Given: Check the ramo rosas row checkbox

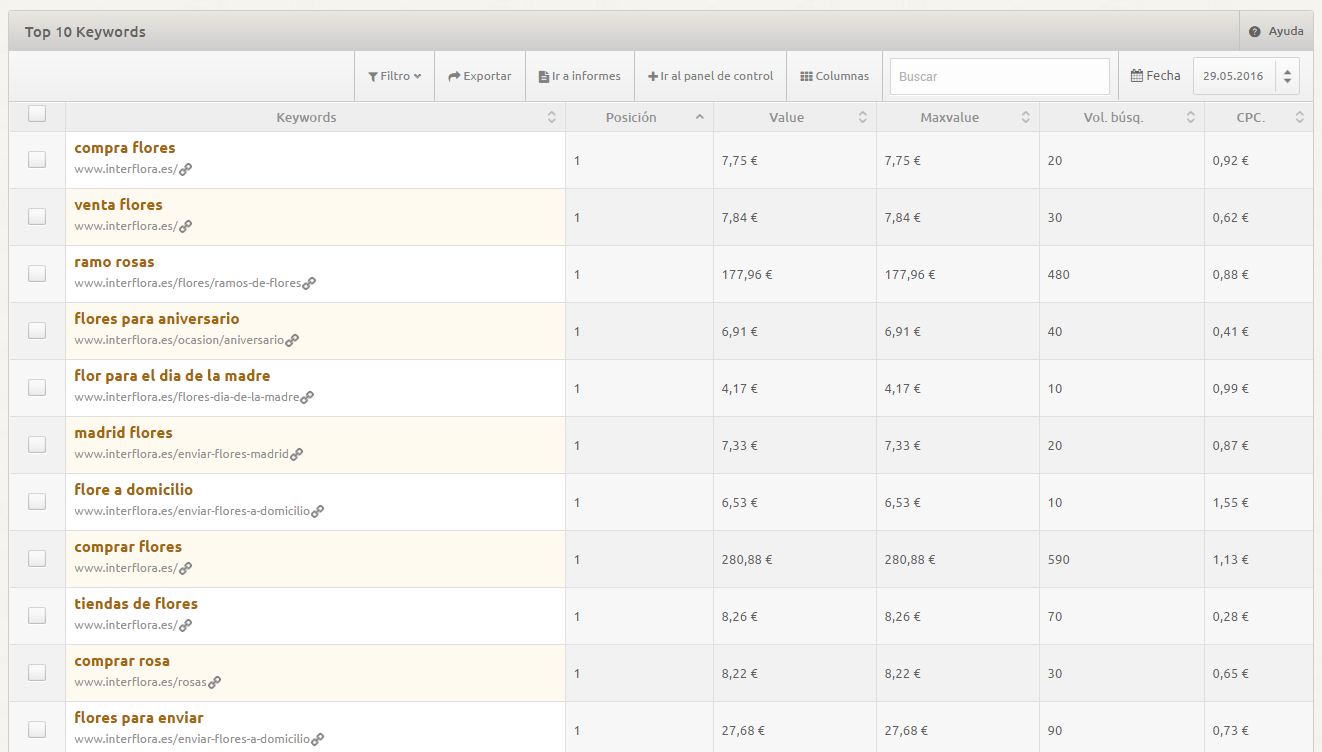Looking at the screenshot, I should point(37,273).
